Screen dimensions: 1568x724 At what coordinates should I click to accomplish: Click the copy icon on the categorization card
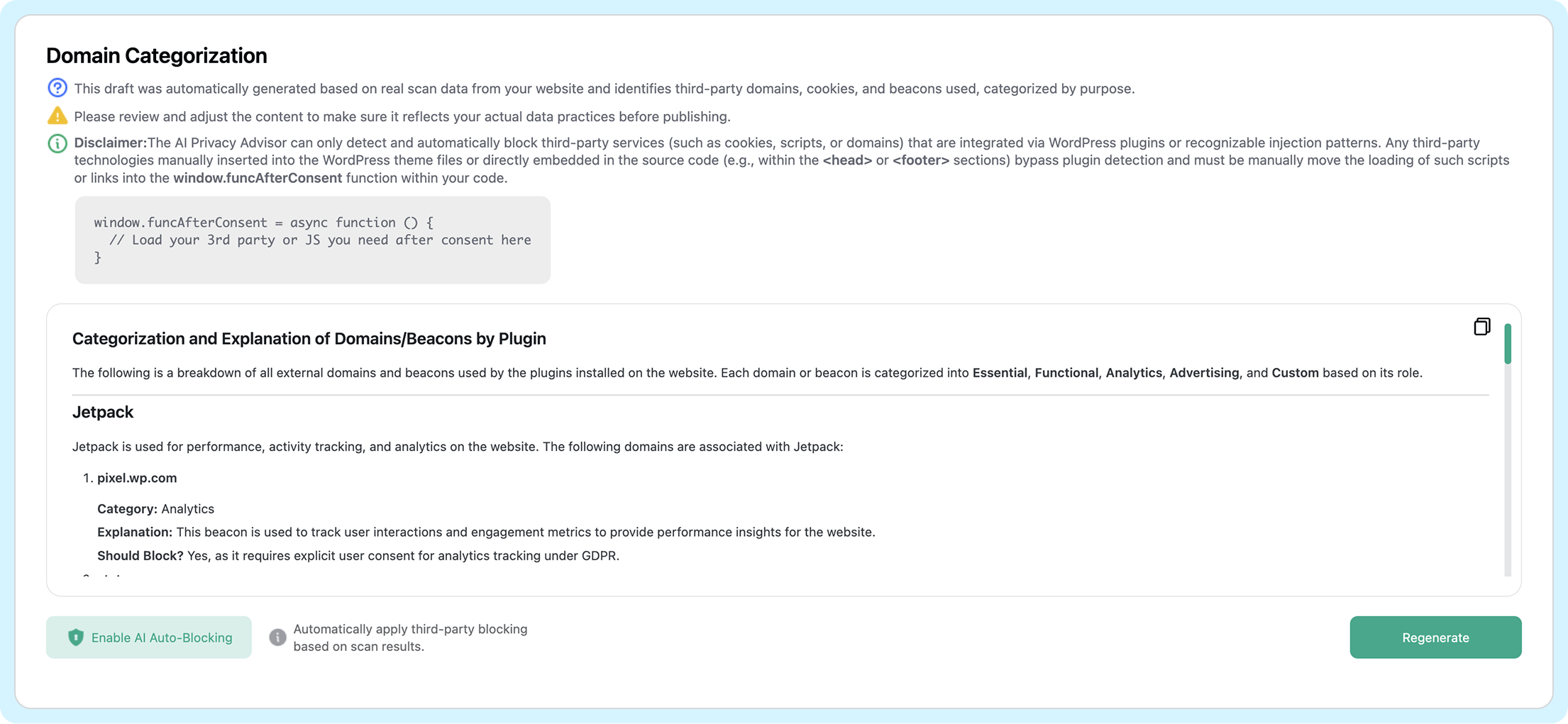pos(1482,326)
